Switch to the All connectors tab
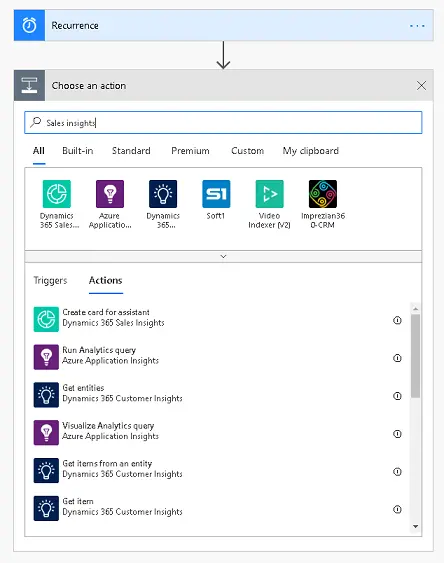 point(39,151)
